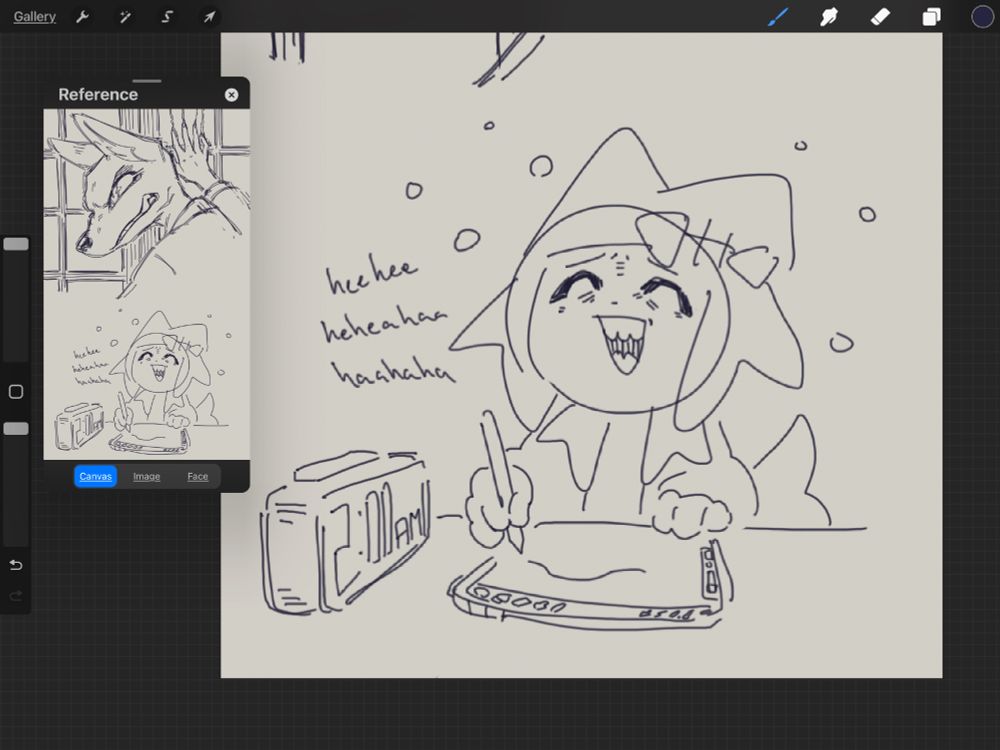Click the Reference panel title
Screen dimensions: 1000x750
tap(98, 94)
